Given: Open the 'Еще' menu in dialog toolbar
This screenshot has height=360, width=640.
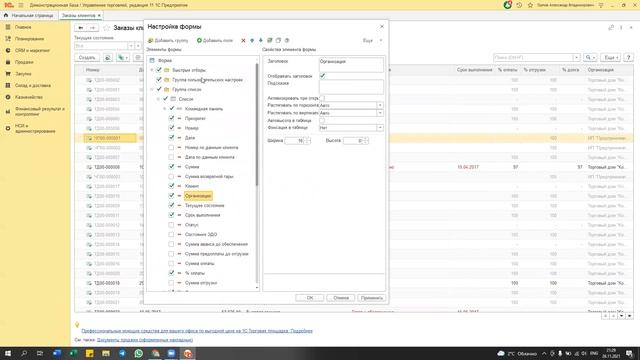Looking at the screenshot, I should click(372, 40).
